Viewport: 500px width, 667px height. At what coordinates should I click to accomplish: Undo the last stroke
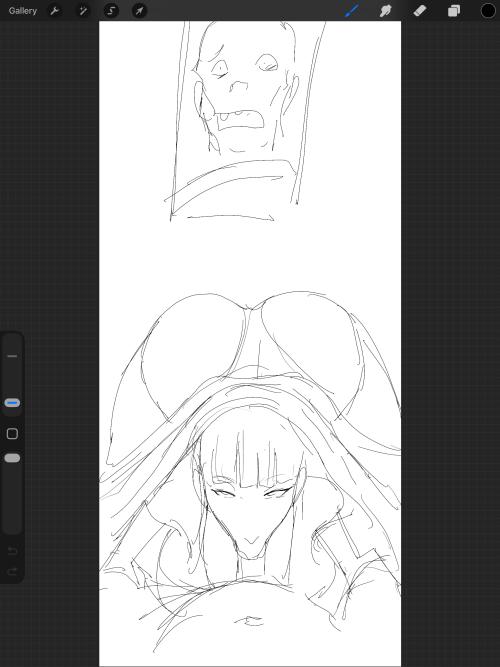[12, 551]
